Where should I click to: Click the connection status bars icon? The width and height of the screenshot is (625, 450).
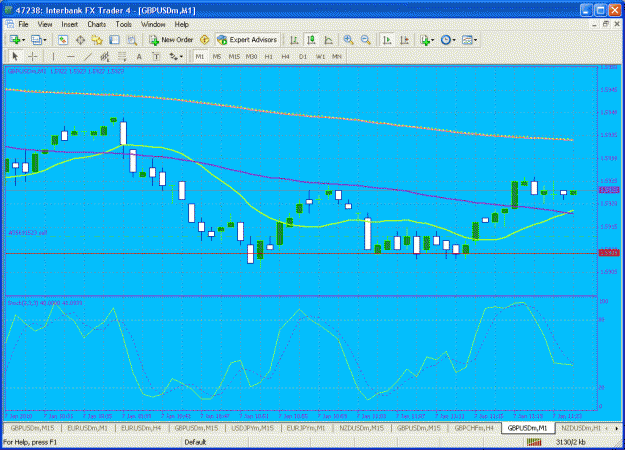coord(534,442)
